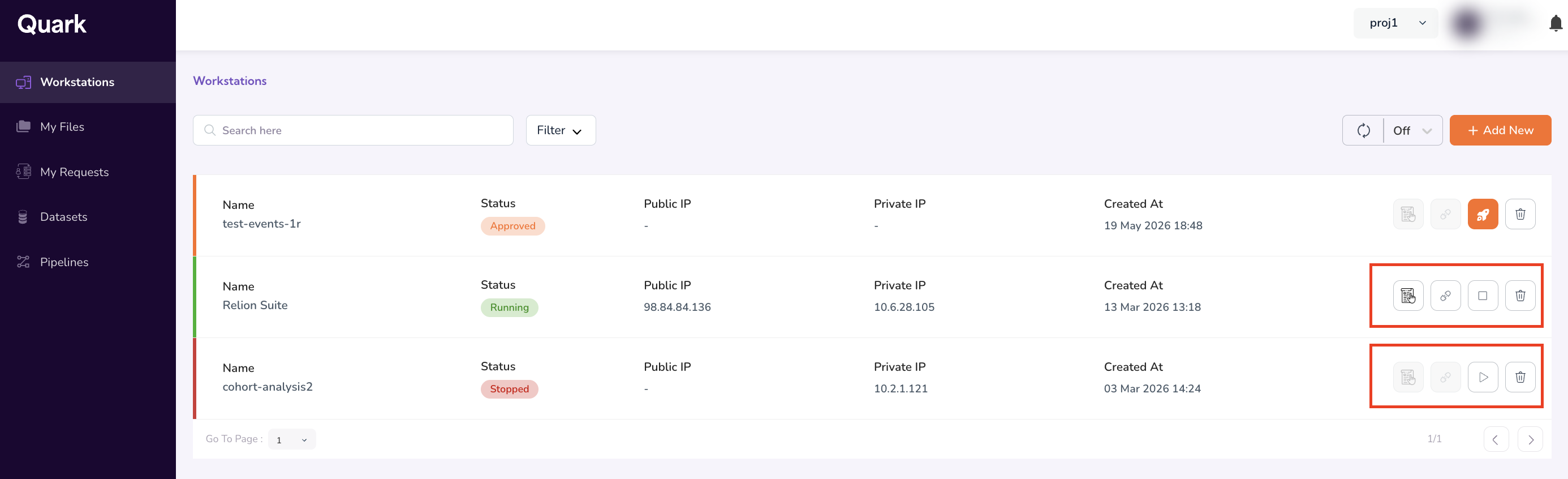
Task: Open the notifications bell
Action: [1555, 23]
